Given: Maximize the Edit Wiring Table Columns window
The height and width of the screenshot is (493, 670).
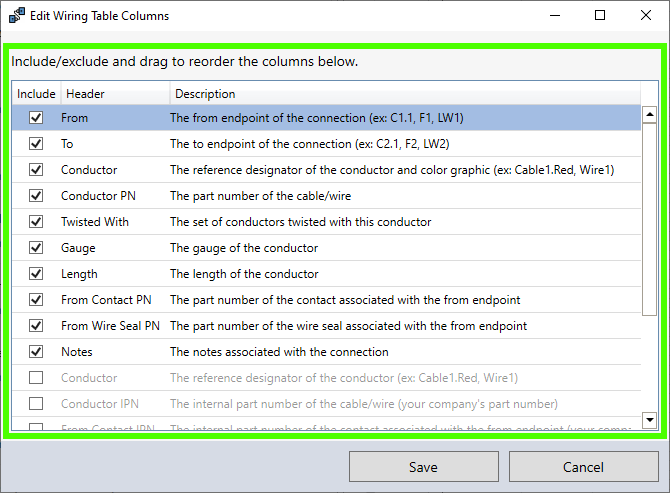Looking at the screenshot, I should point(600,15).
